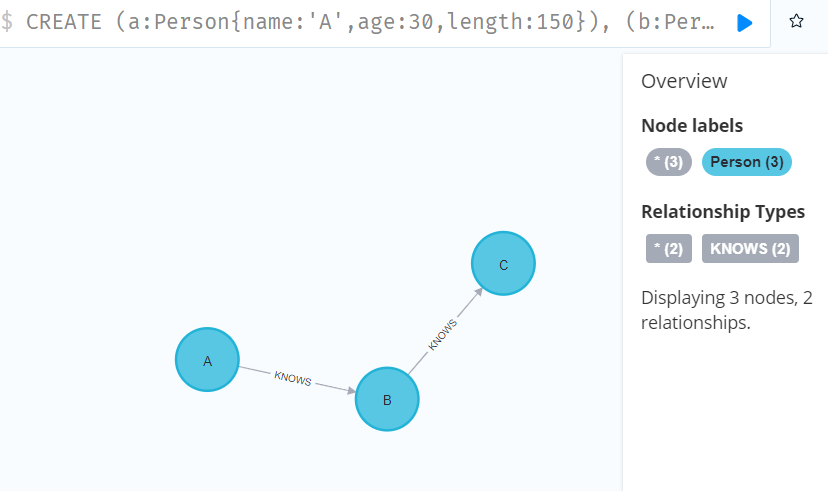828x491 pixels.
Task: Click the KNOWS label between A and B
Action: (x=293, y=378)
